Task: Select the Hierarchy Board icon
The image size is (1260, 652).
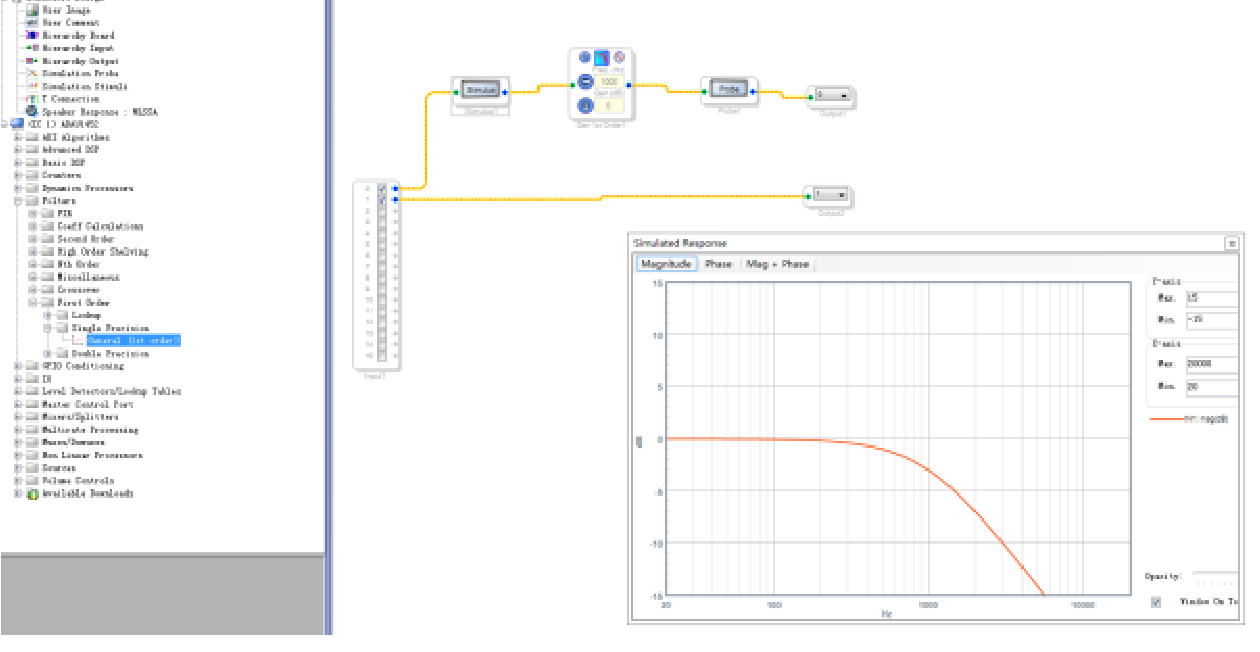Action: click(32, 35)
